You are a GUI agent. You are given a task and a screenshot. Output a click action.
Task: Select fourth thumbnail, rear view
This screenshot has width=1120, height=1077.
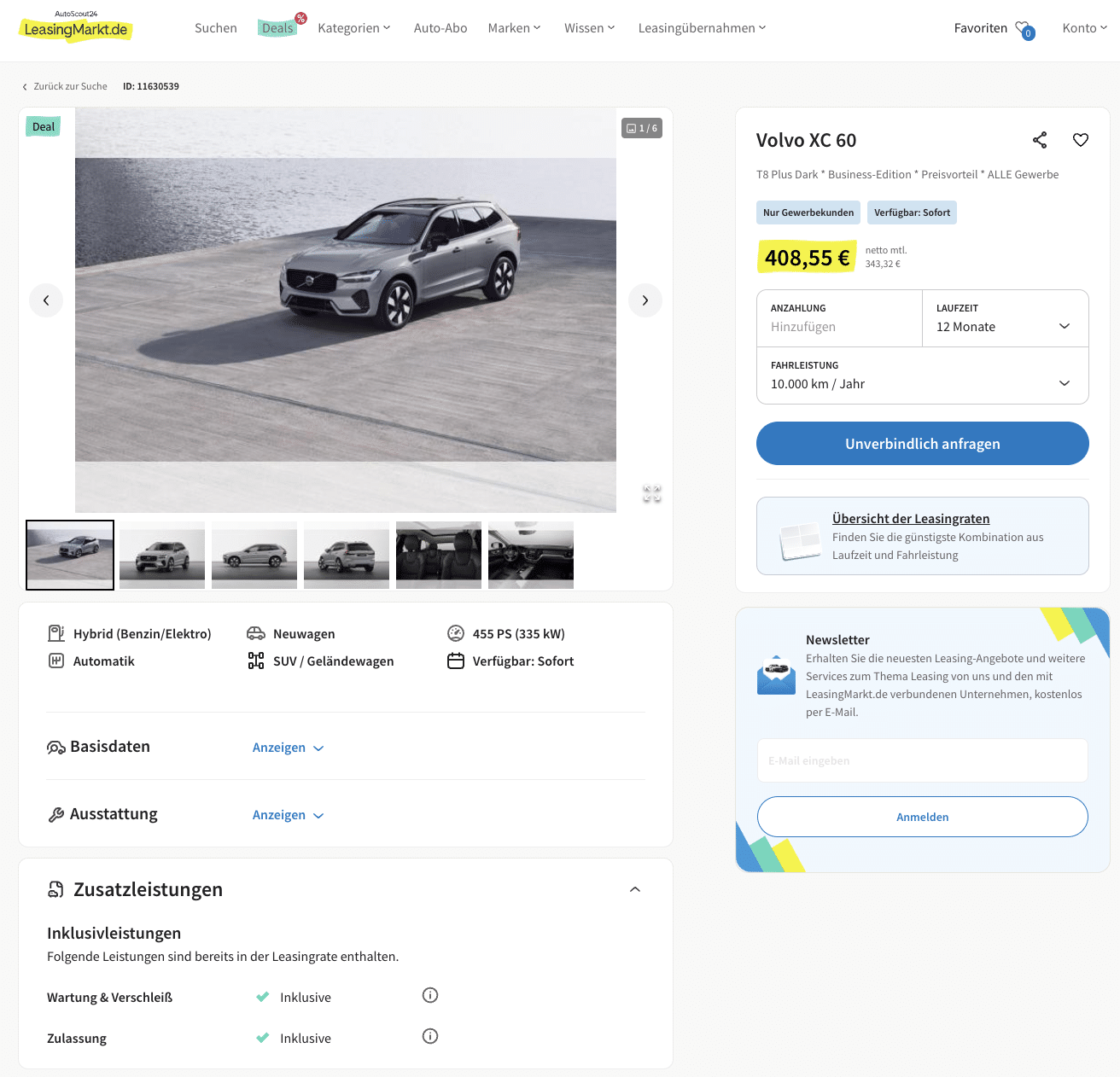click(347, 555)
